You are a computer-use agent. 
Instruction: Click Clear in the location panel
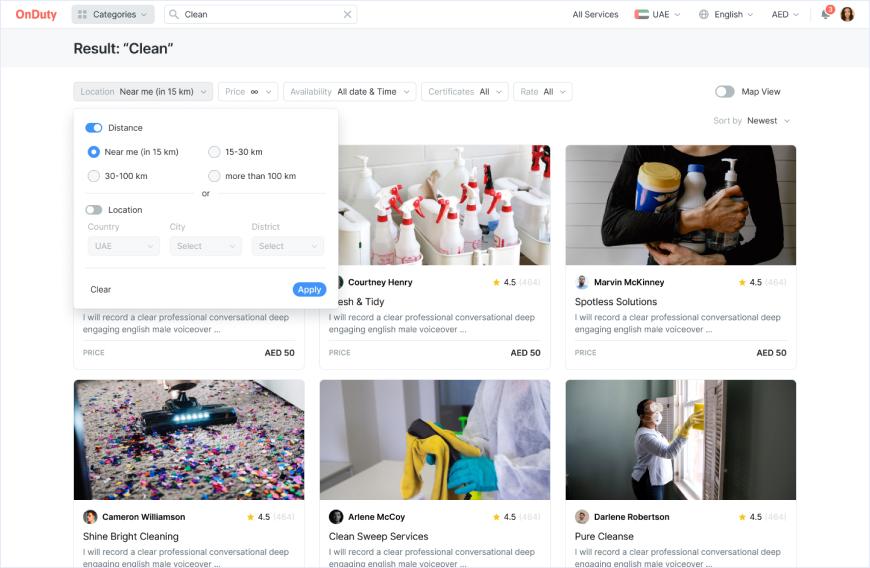click(x=100, y=290)
